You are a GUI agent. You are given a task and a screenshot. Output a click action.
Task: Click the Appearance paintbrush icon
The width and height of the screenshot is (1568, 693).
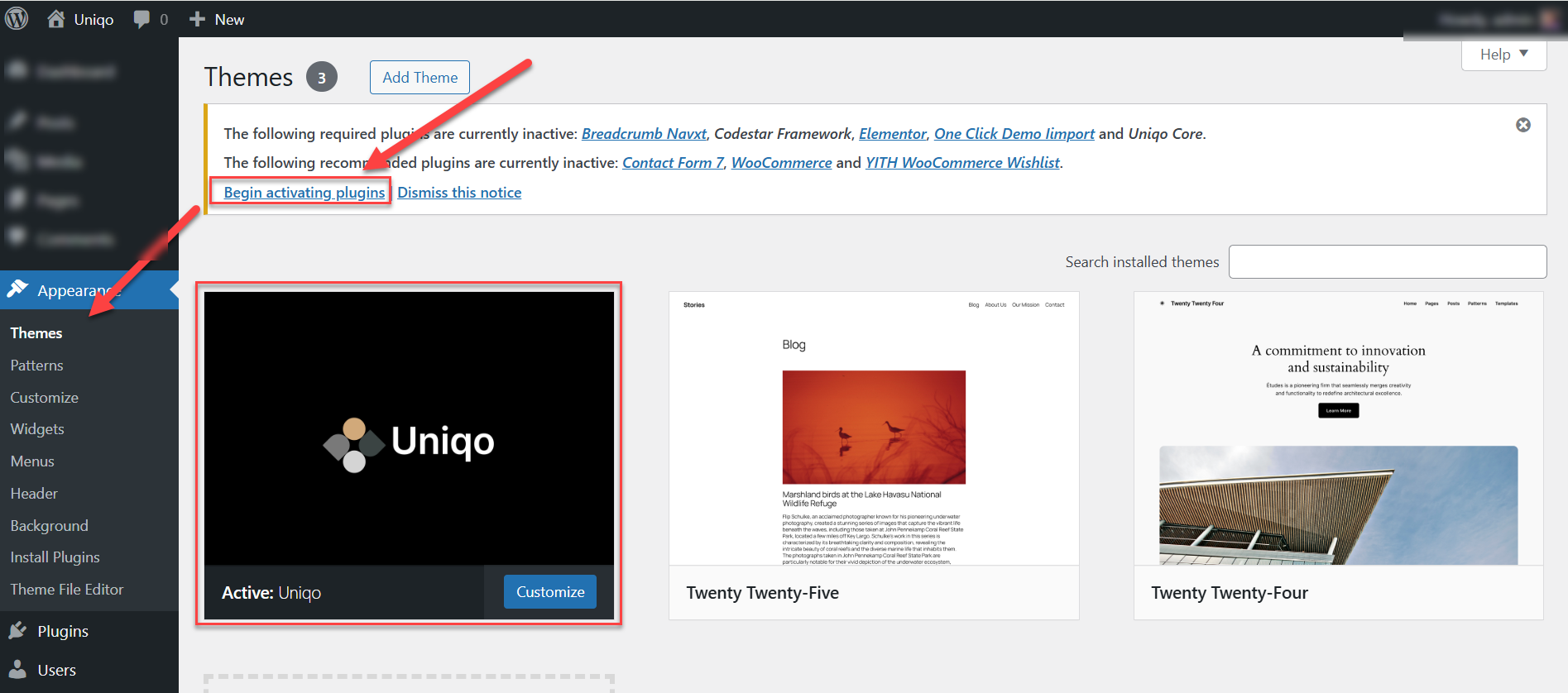[x=17, y=289]
